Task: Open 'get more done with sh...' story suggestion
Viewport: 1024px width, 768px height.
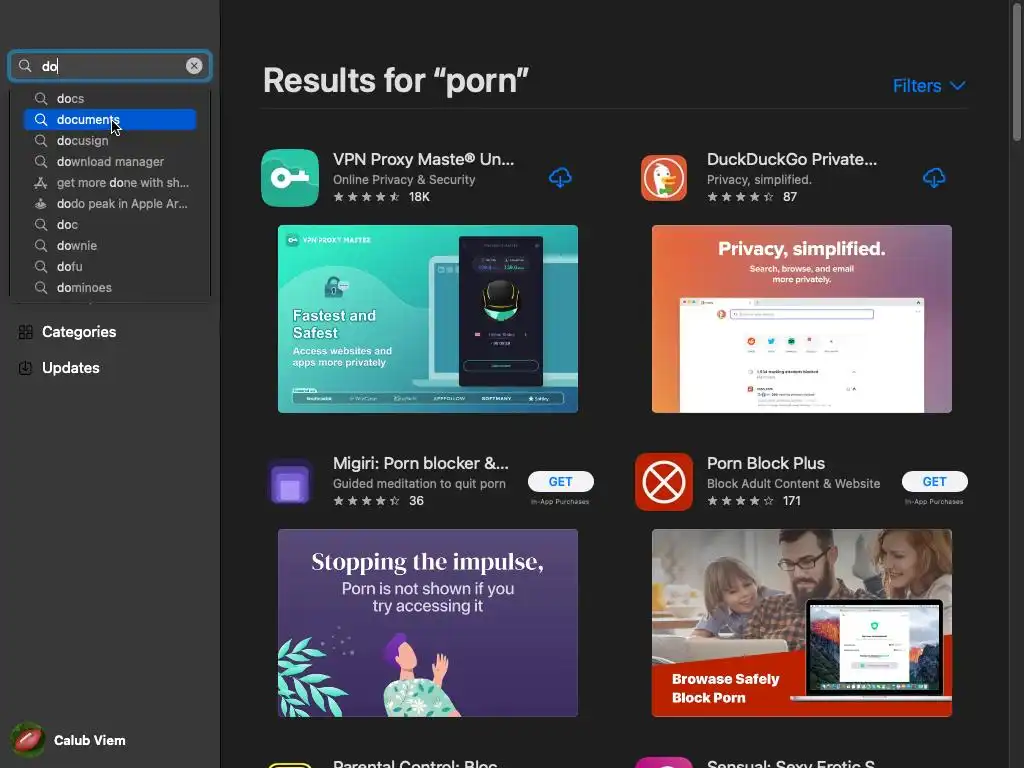Action: 110,183
